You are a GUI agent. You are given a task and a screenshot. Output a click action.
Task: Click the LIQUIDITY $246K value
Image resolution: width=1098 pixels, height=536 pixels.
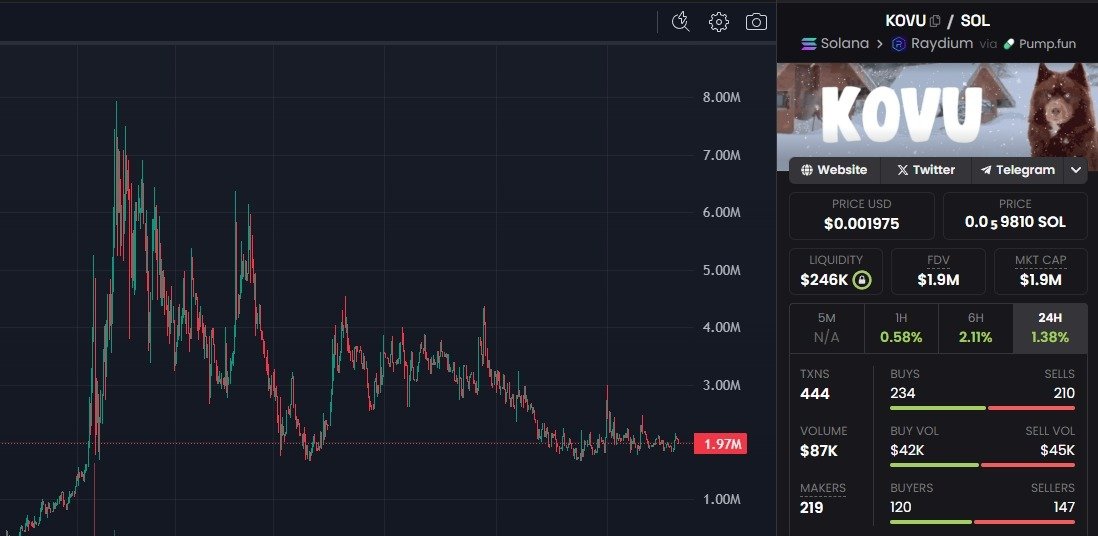[x=824, y=280]
